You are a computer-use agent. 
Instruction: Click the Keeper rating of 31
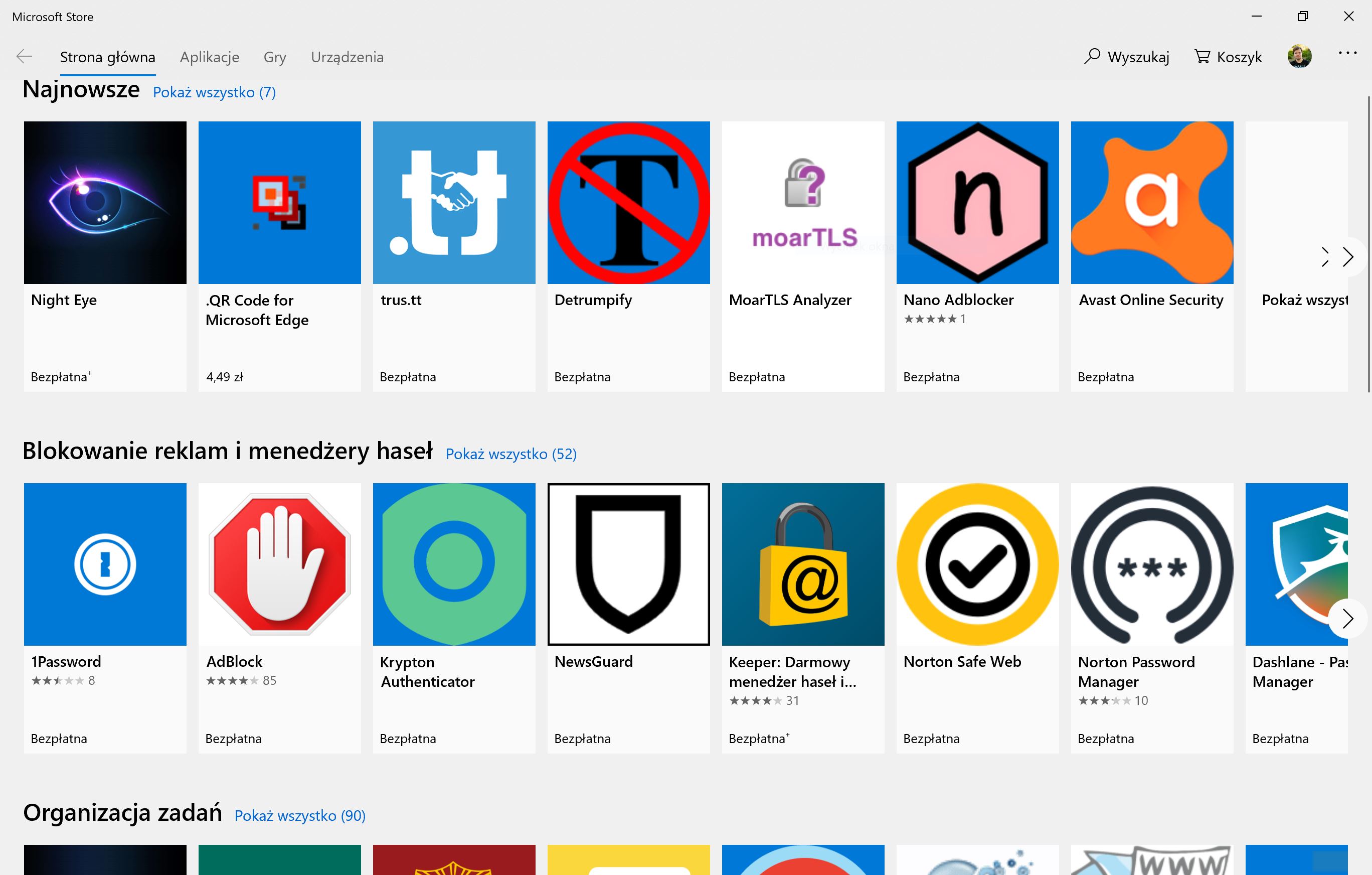(x=764, y=700)
